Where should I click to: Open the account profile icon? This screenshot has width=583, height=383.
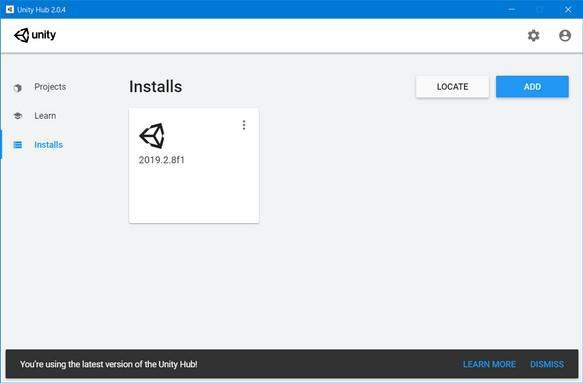coord(565,35)
